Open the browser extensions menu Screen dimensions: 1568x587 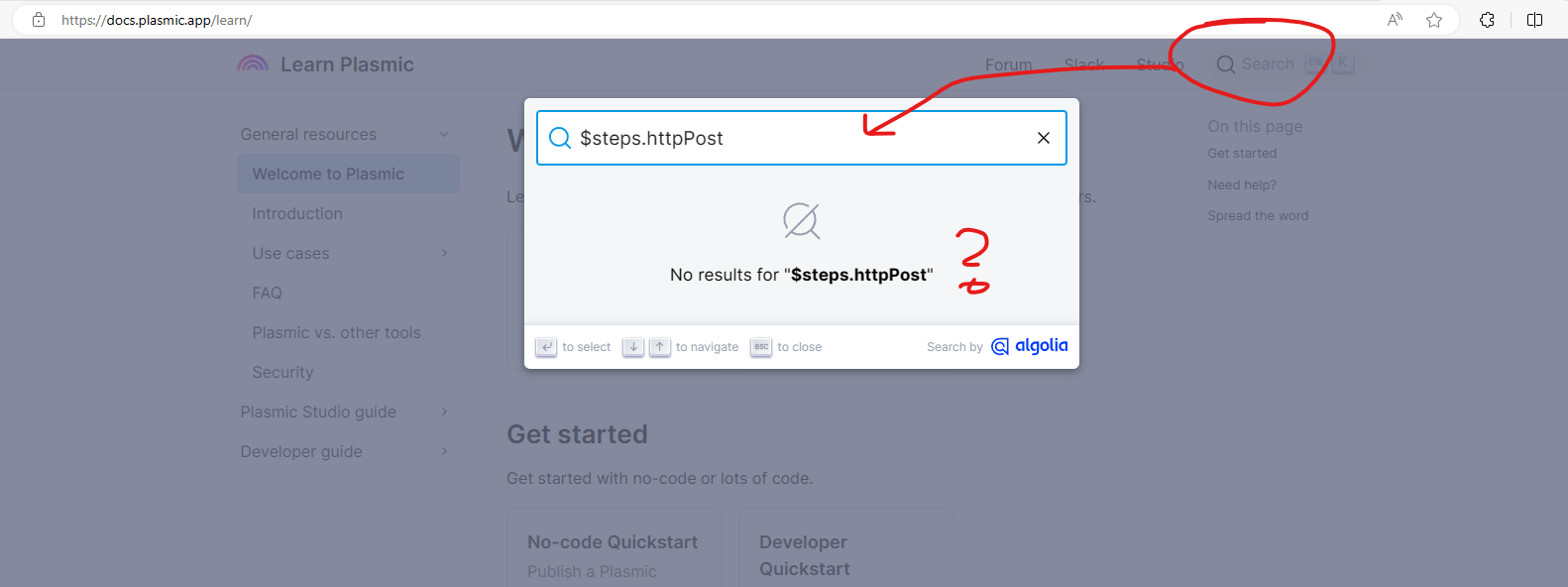pos(1487,20)
